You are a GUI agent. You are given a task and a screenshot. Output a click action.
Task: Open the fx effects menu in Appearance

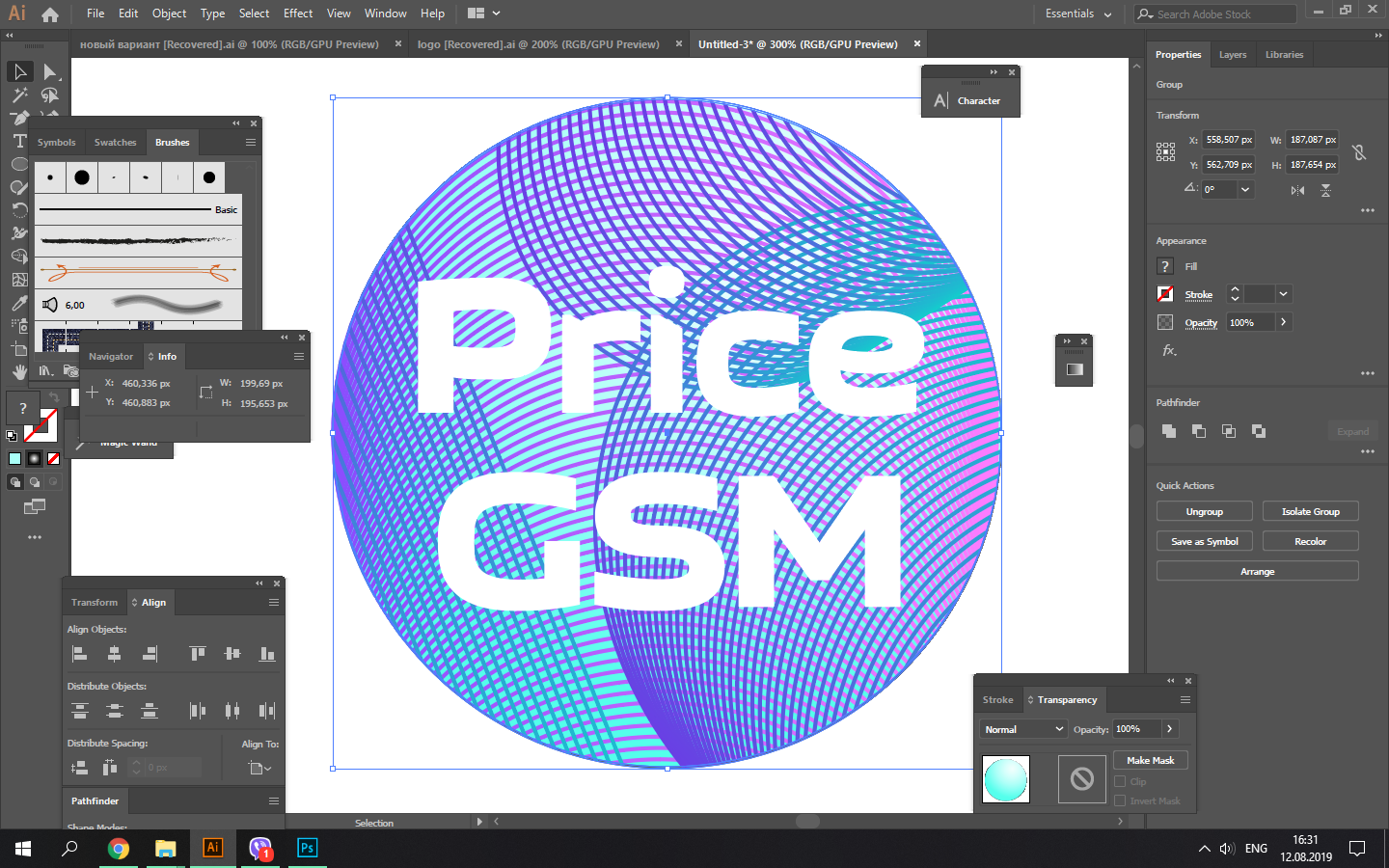(x=1169, y=350)
